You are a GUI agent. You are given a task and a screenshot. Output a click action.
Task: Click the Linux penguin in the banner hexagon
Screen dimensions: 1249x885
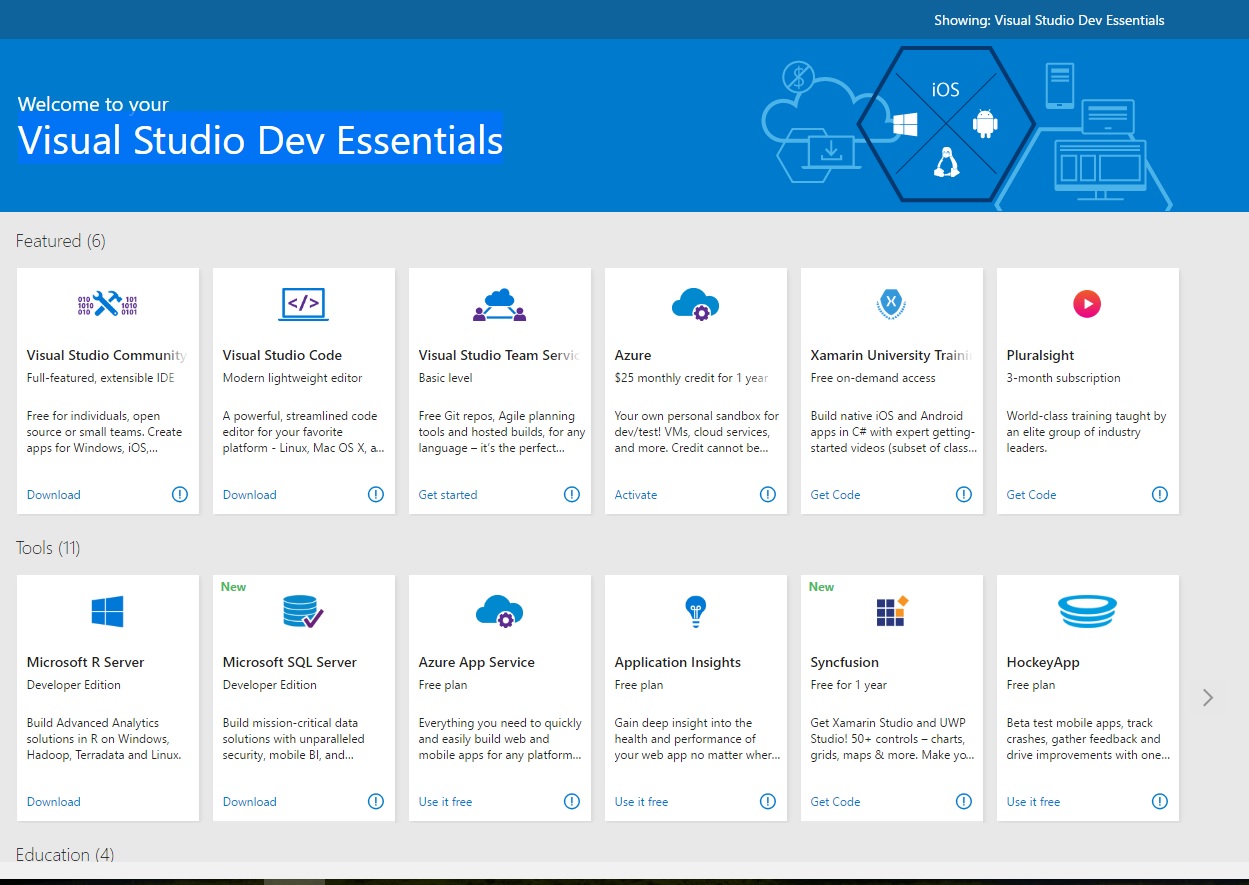tap(946, 161)
